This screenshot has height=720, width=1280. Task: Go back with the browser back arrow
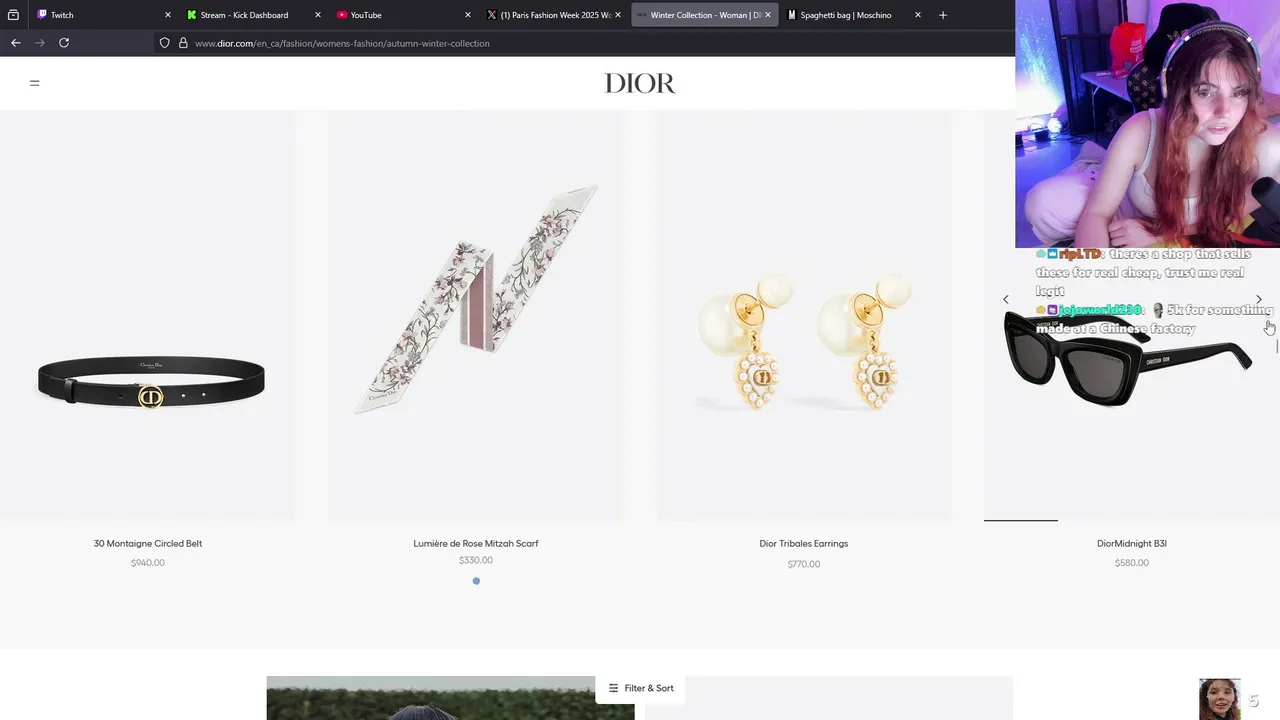click(15, 43)
